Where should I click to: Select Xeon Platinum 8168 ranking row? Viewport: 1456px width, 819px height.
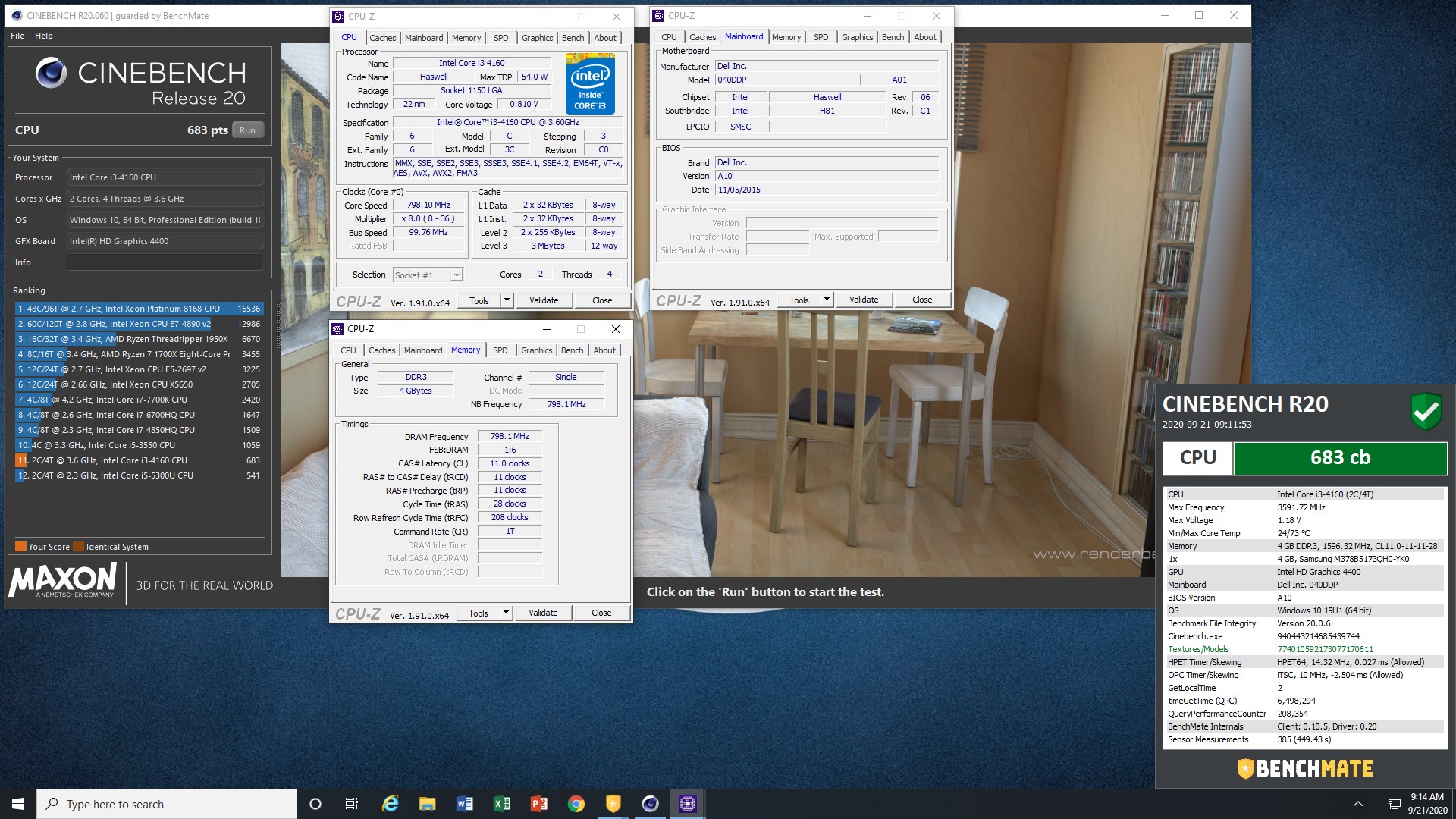point(139,309)
